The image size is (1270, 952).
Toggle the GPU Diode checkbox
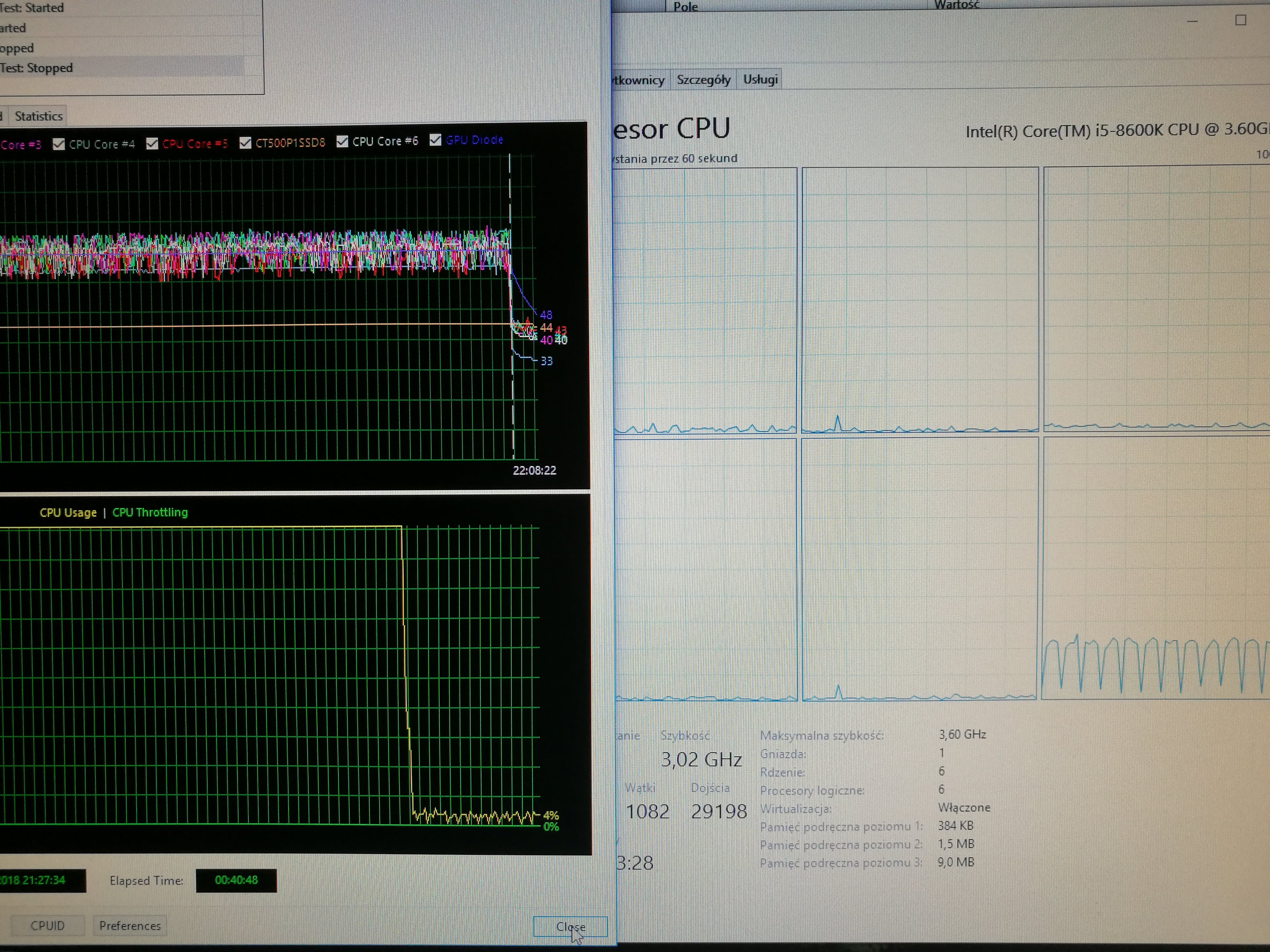(x=435, y=139)
